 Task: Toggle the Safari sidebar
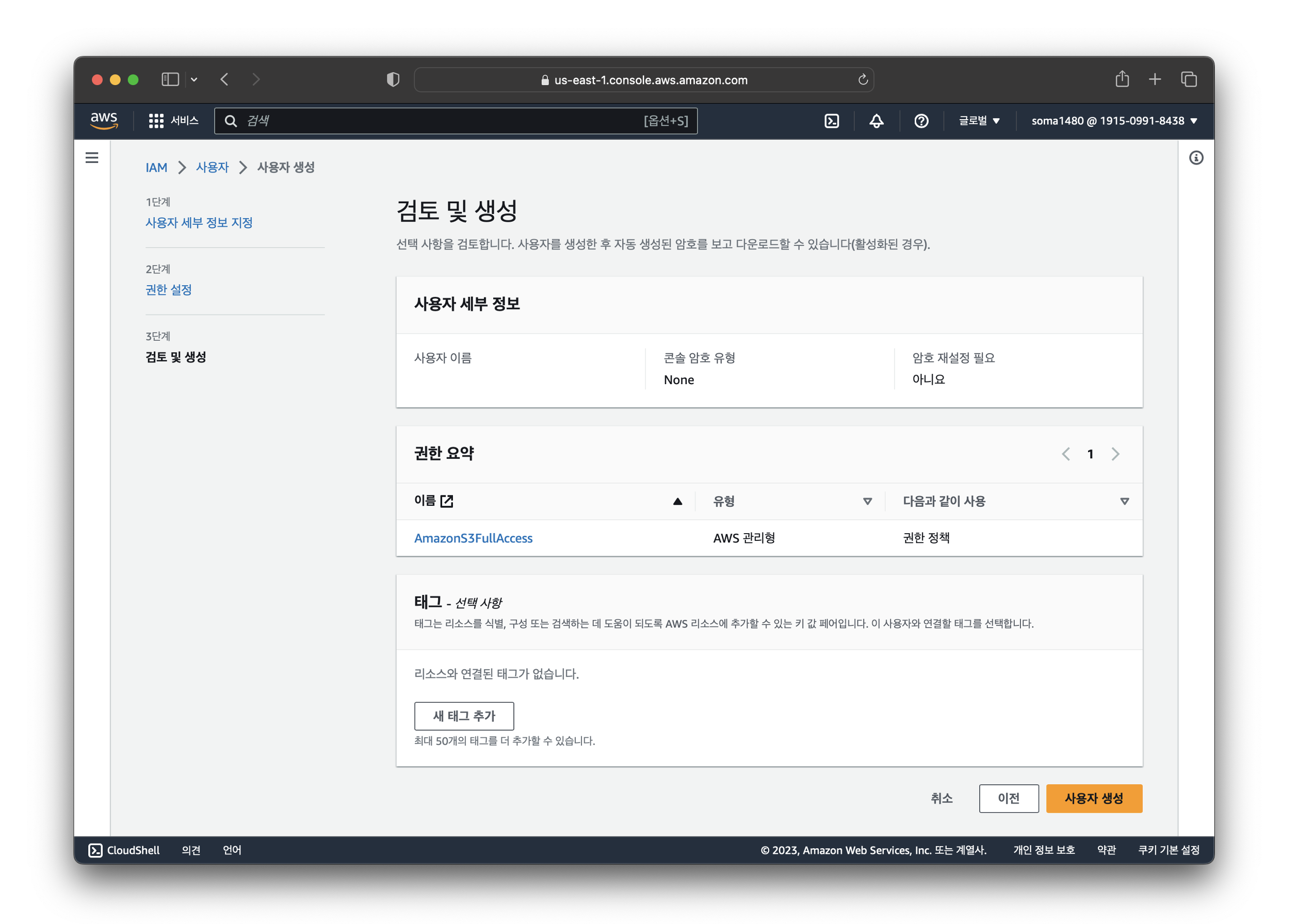click(x=170, y=79)
